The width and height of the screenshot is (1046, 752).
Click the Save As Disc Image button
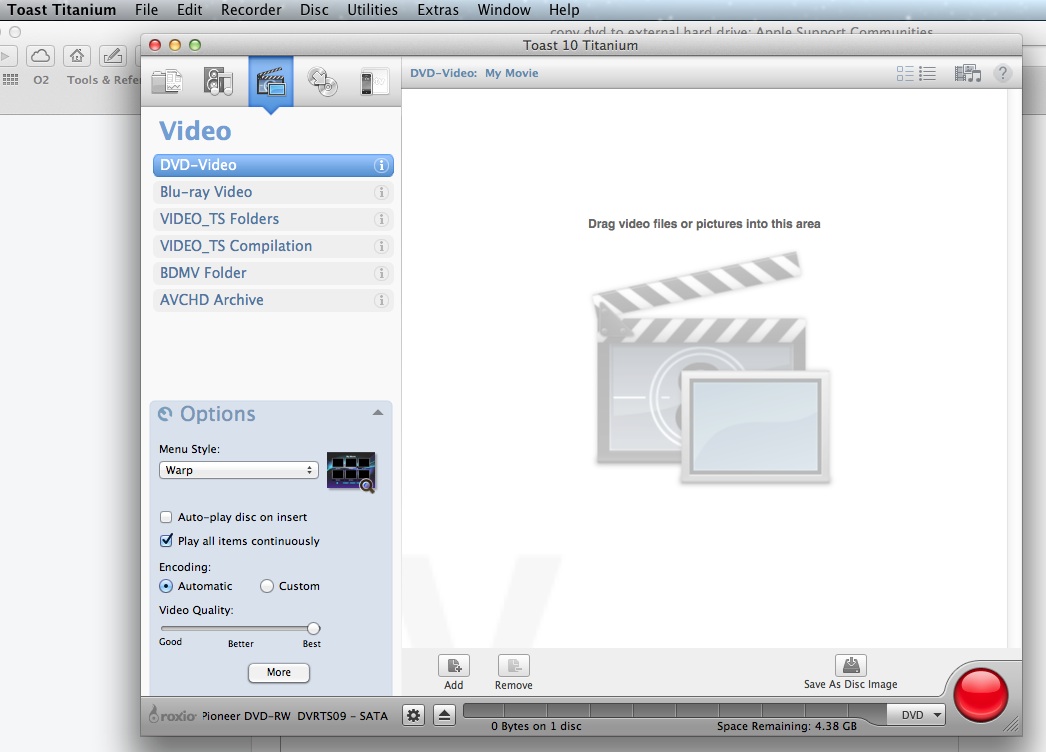850,668
